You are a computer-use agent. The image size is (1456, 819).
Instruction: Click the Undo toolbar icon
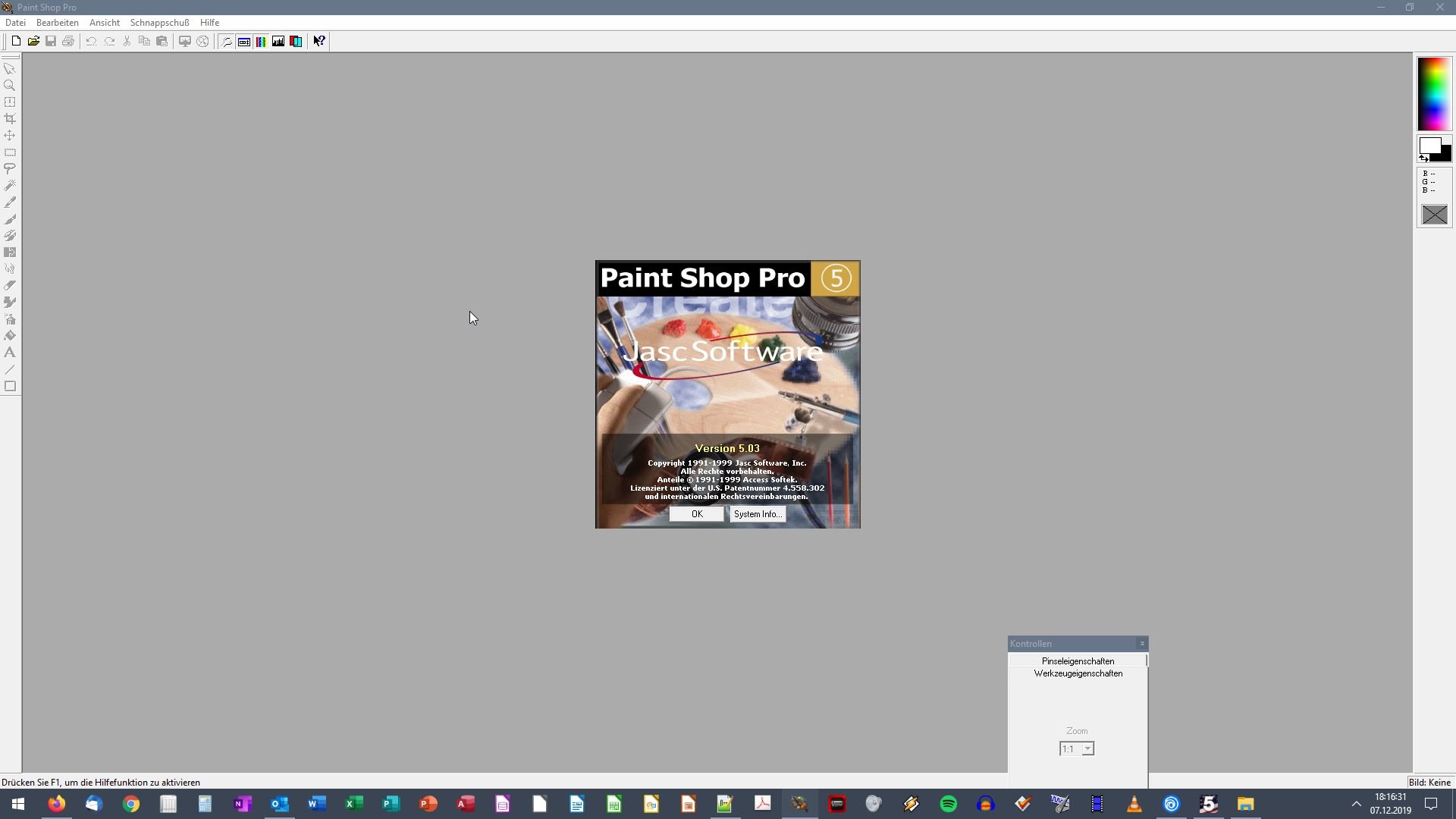coord(91,41)
